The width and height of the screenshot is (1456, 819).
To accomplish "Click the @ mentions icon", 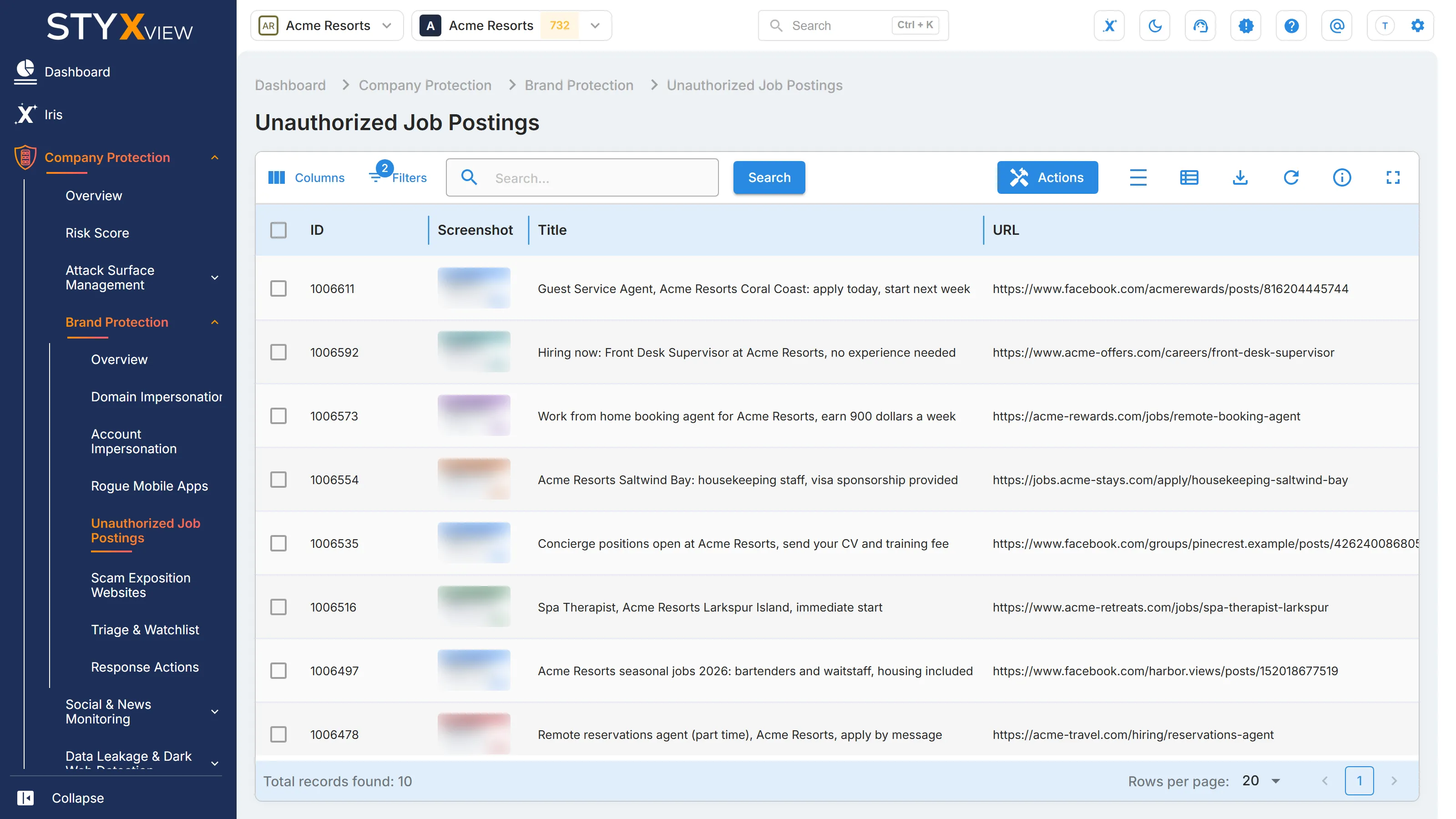I will coord(1337,25).
